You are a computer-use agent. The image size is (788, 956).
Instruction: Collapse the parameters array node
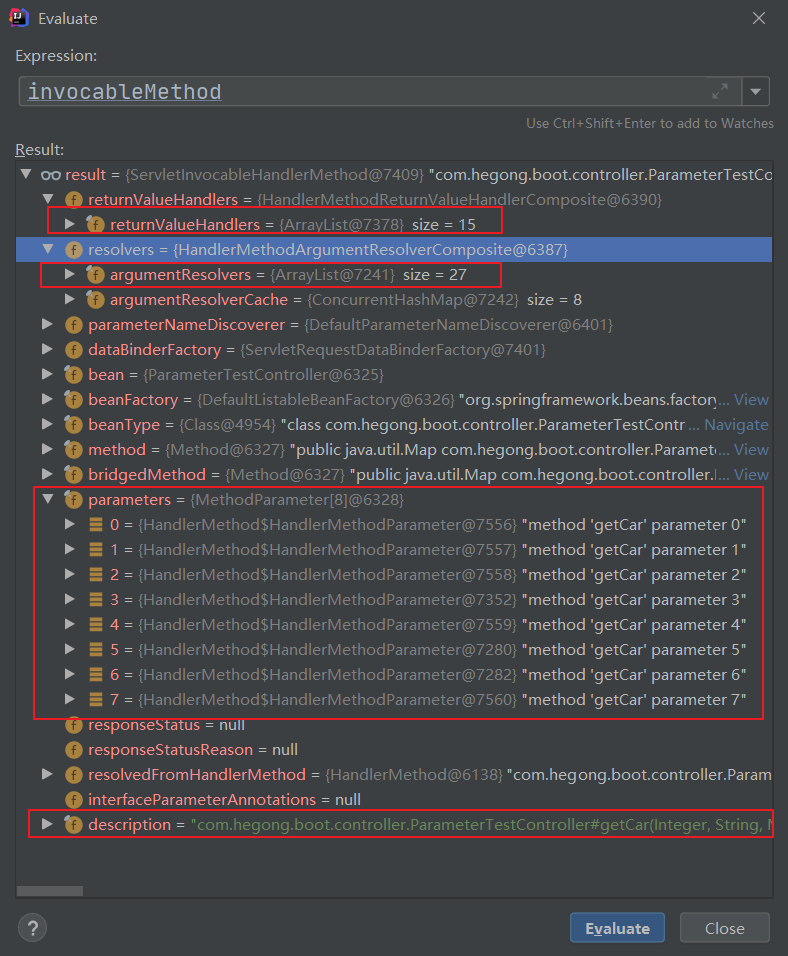pos(48,499)
